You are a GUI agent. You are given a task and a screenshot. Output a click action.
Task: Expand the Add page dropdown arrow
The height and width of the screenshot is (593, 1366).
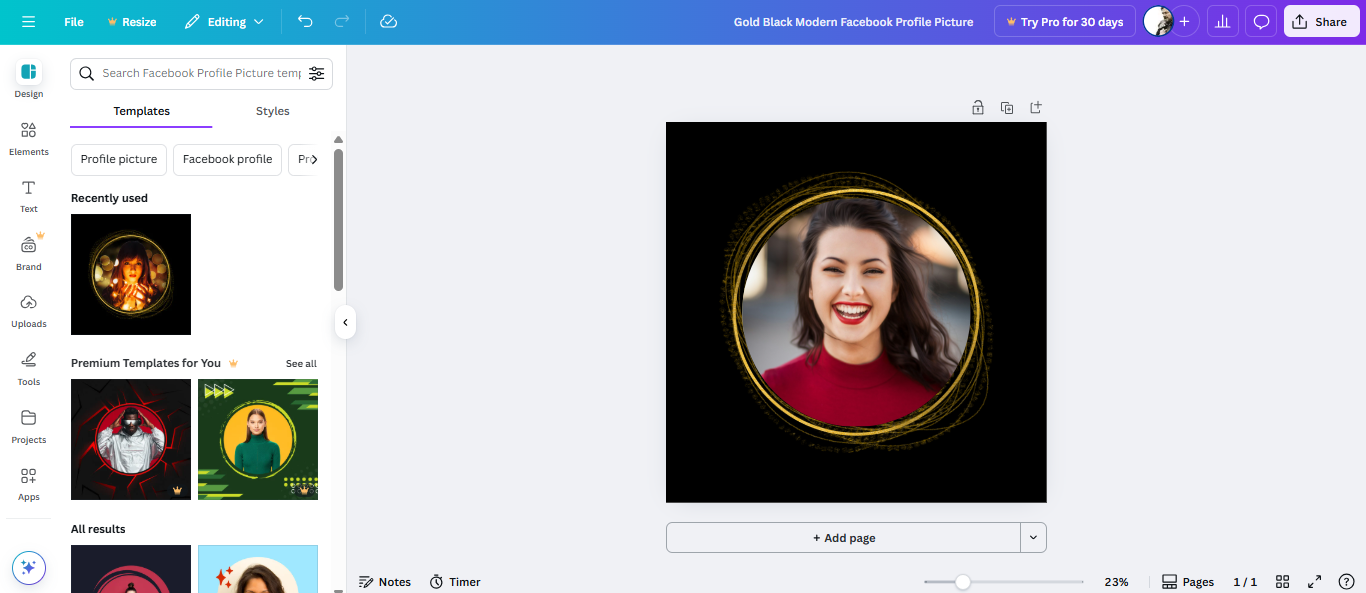pos(1033,537)
